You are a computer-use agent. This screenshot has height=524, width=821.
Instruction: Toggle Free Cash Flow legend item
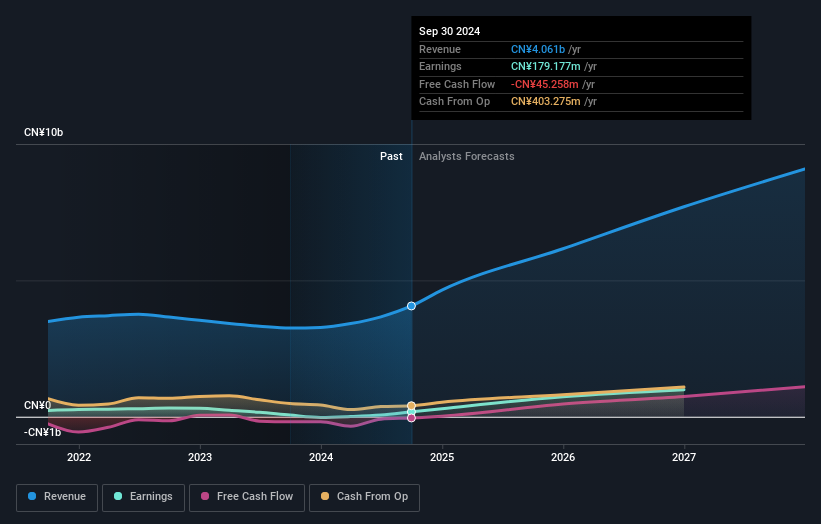pyautogui.click(x=247, y=496)
